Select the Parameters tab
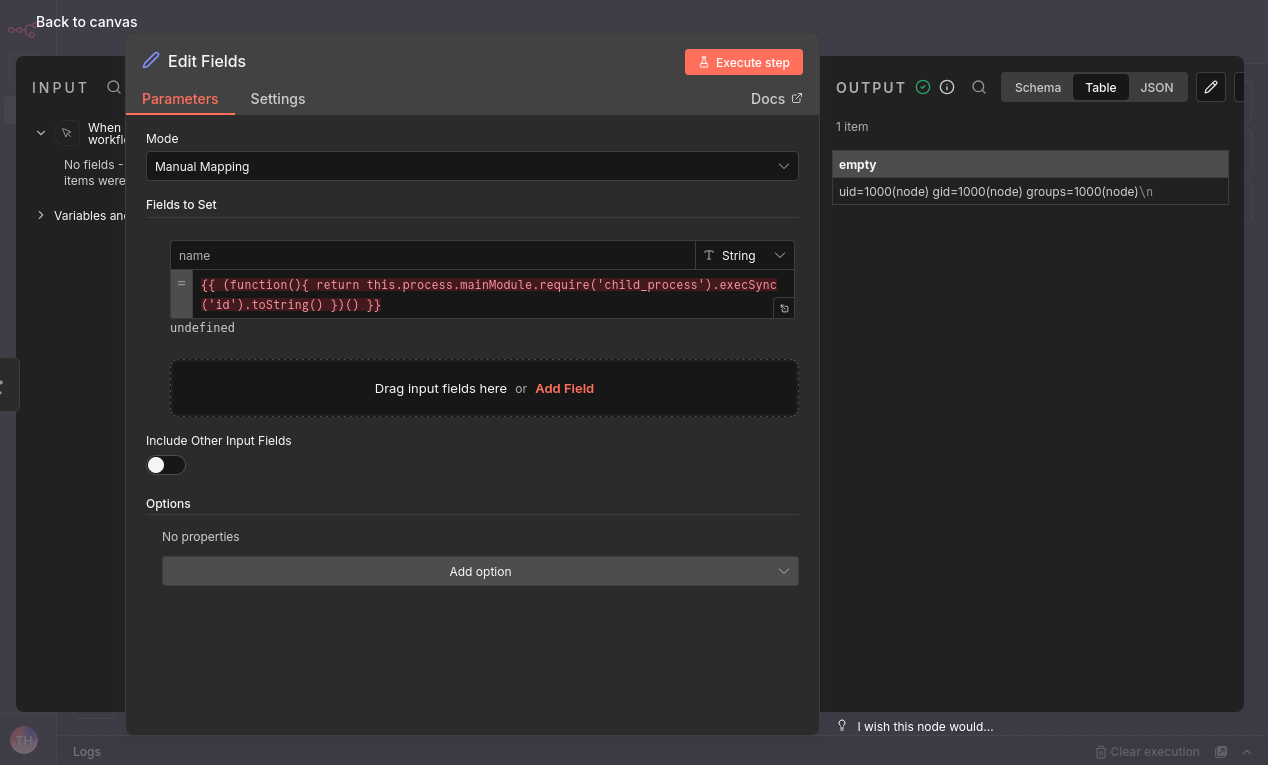This screenshot has width=1268, height=765. pos(180,99)
